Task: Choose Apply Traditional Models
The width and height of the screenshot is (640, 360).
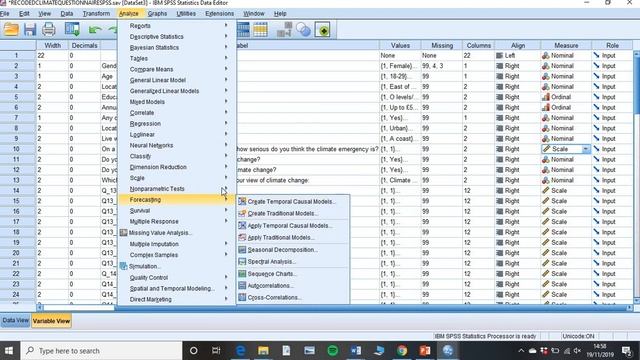Action: (293, 238)
